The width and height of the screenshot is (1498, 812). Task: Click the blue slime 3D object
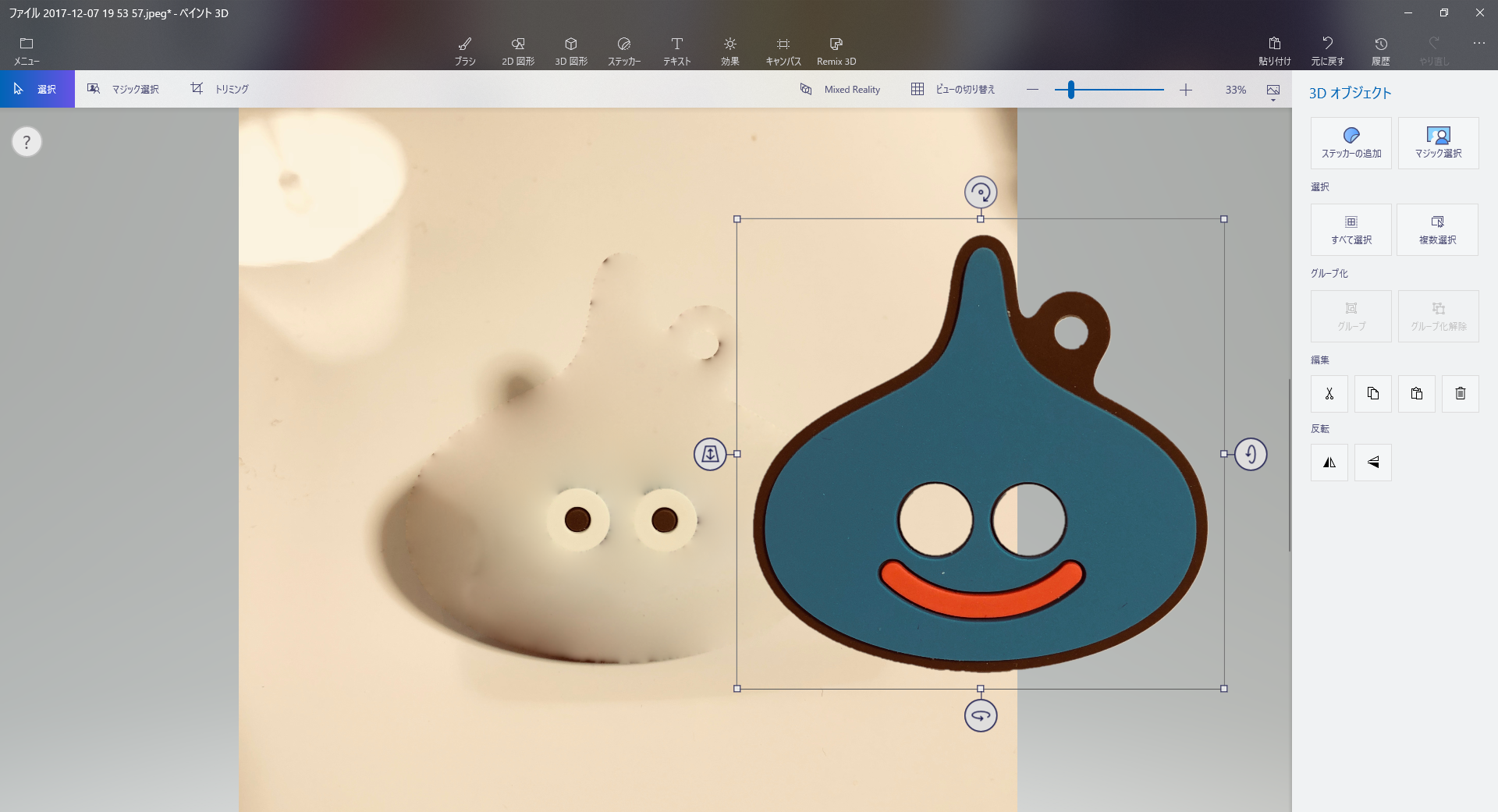(981, 454)
